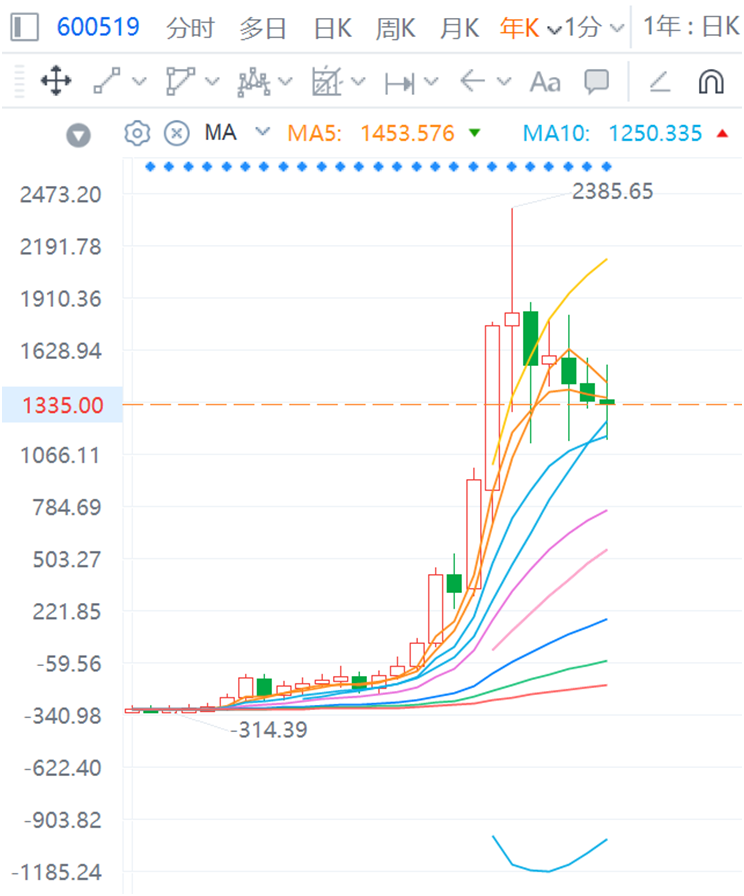Viewport: 744px width, 896px height.
Task: Click the tall candlestick peaking at 2385.65
Action: pos(512,319)
